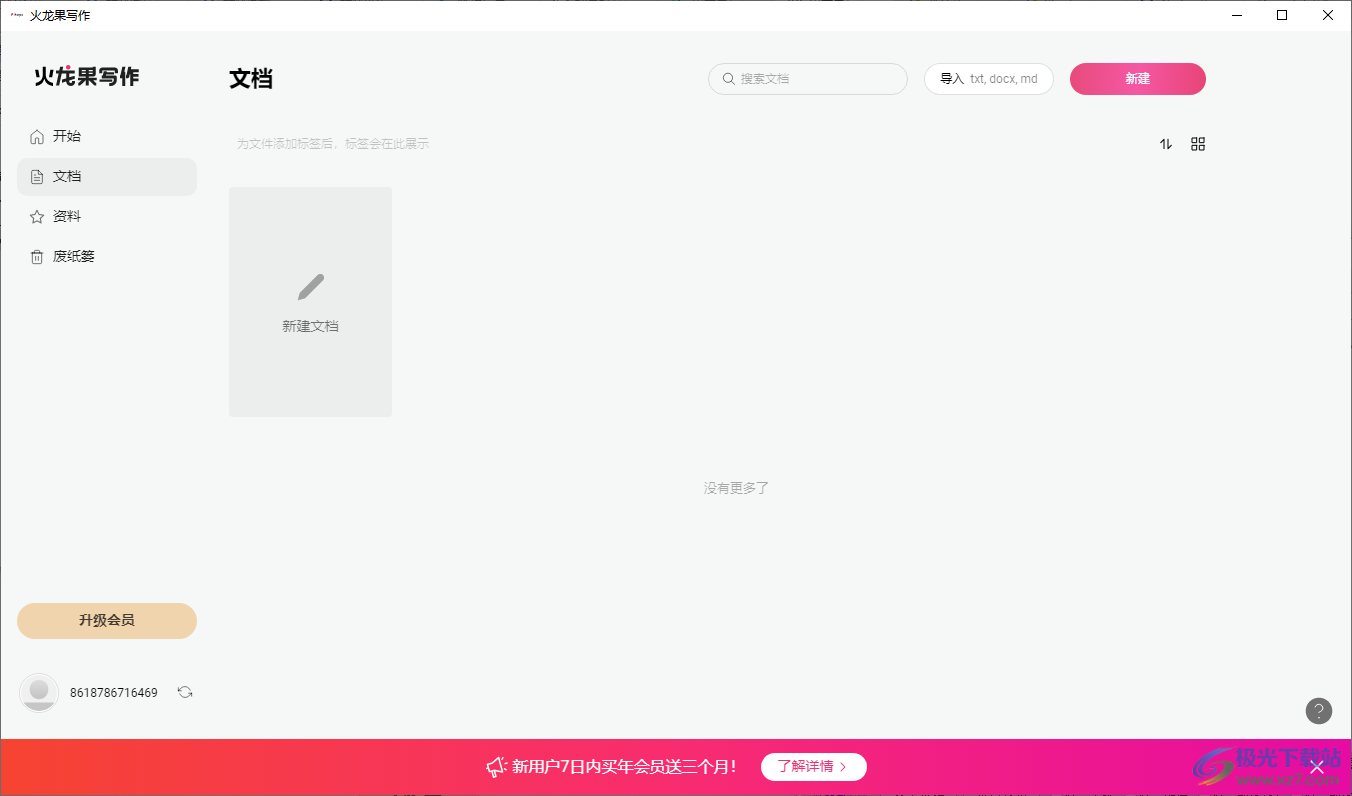1352x796 pixels.
Task: Click the 升级会员 button
Action: [107, 621]
